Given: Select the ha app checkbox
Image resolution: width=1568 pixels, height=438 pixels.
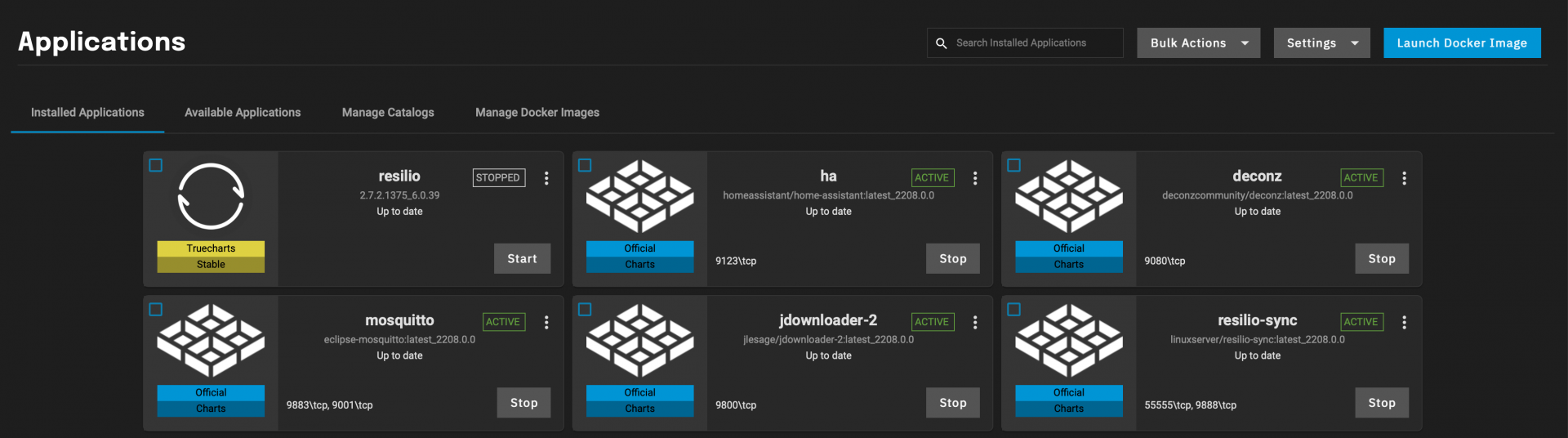Looking at the screenshot, I should [x=585, y=165].
